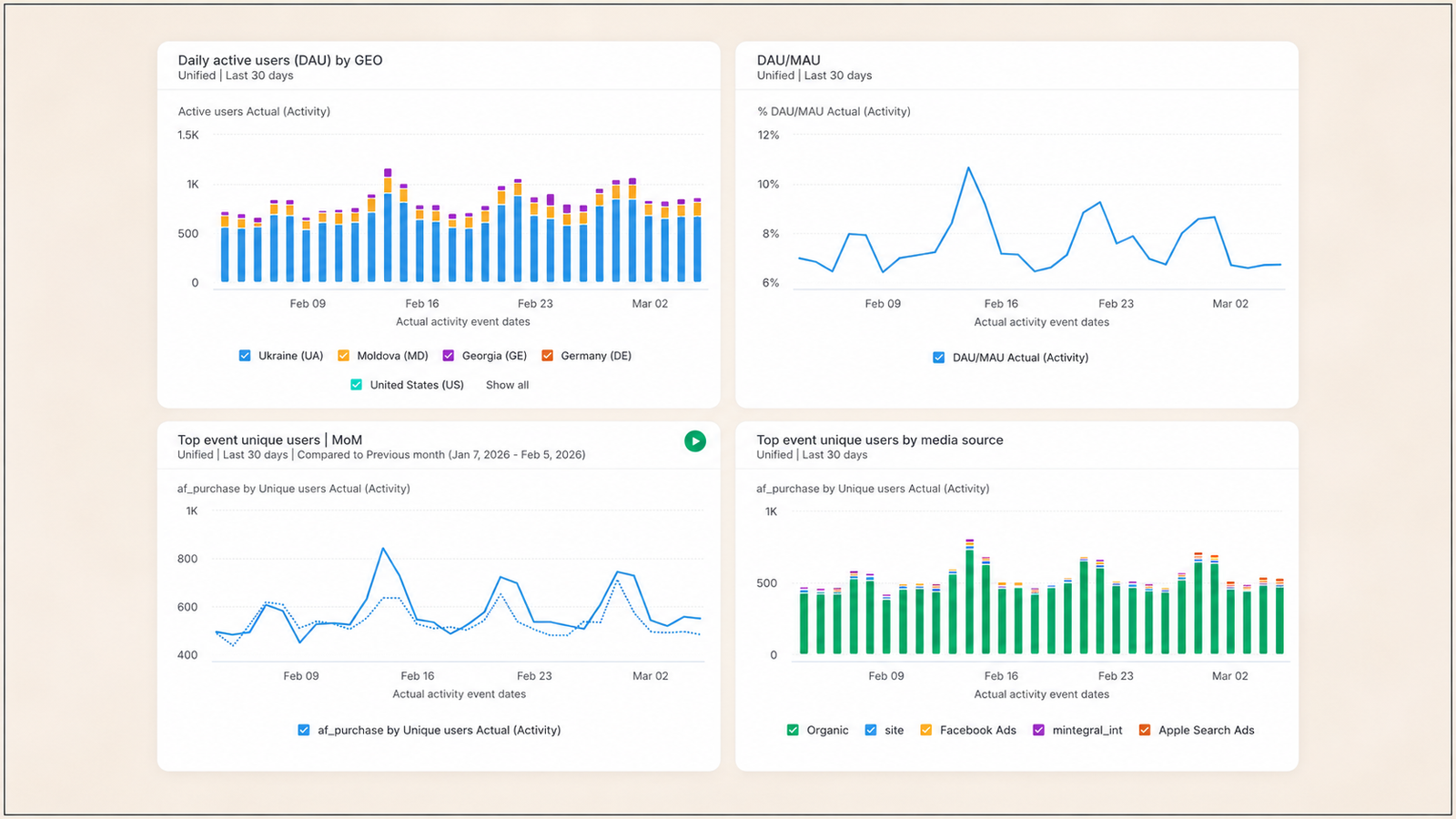Click the Feb 23 axis label in MoM chart
The image size is (1456, 819).
534,676
